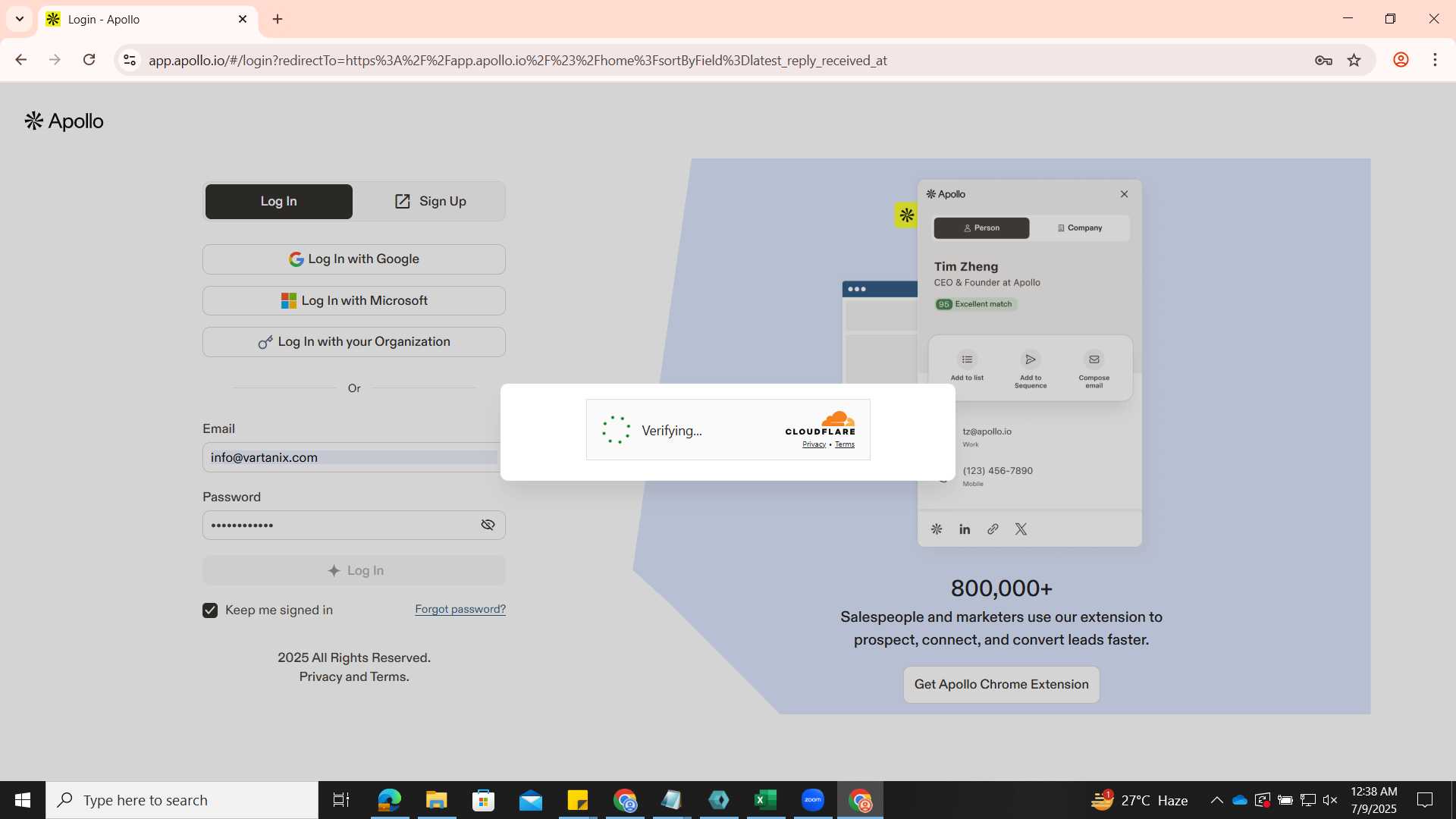The width and height of the screenshot is (1456, 819).
Task: Click the link icon in preview card
Action: [993, 529]
